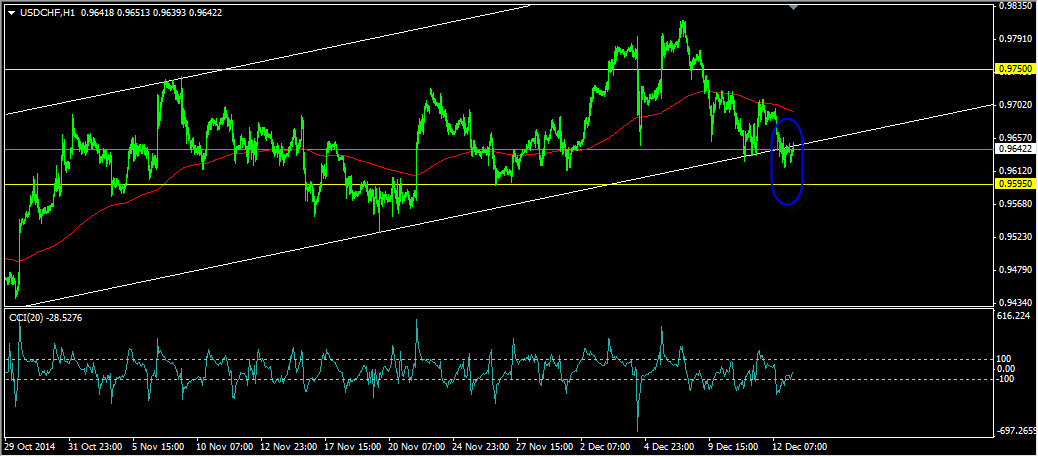Click the 0.96570 price axis label
Screen dimensions: 1038x457
[x=1016, y=138]
